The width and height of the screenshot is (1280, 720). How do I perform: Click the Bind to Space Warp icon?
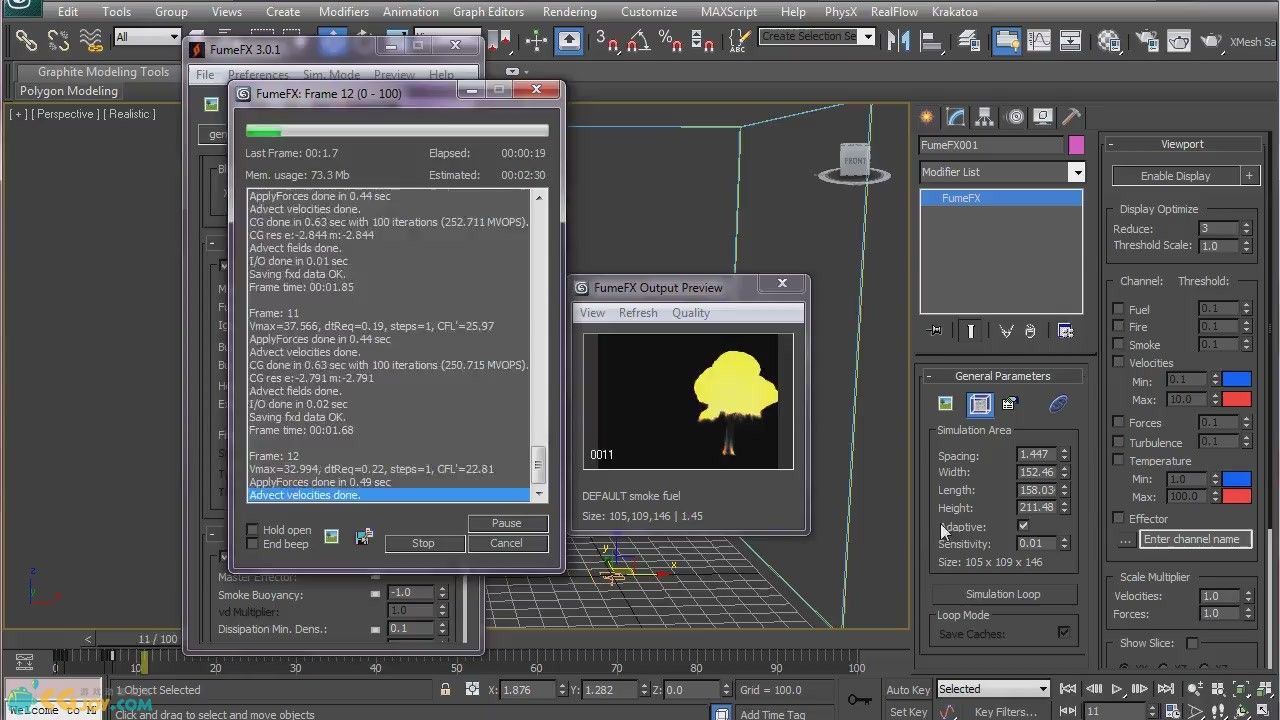point(92,40)
